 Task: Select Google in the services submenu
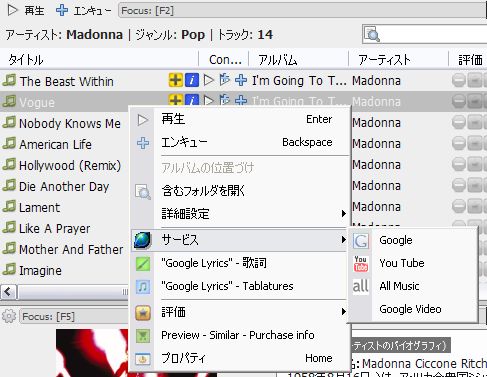[413, 240]
